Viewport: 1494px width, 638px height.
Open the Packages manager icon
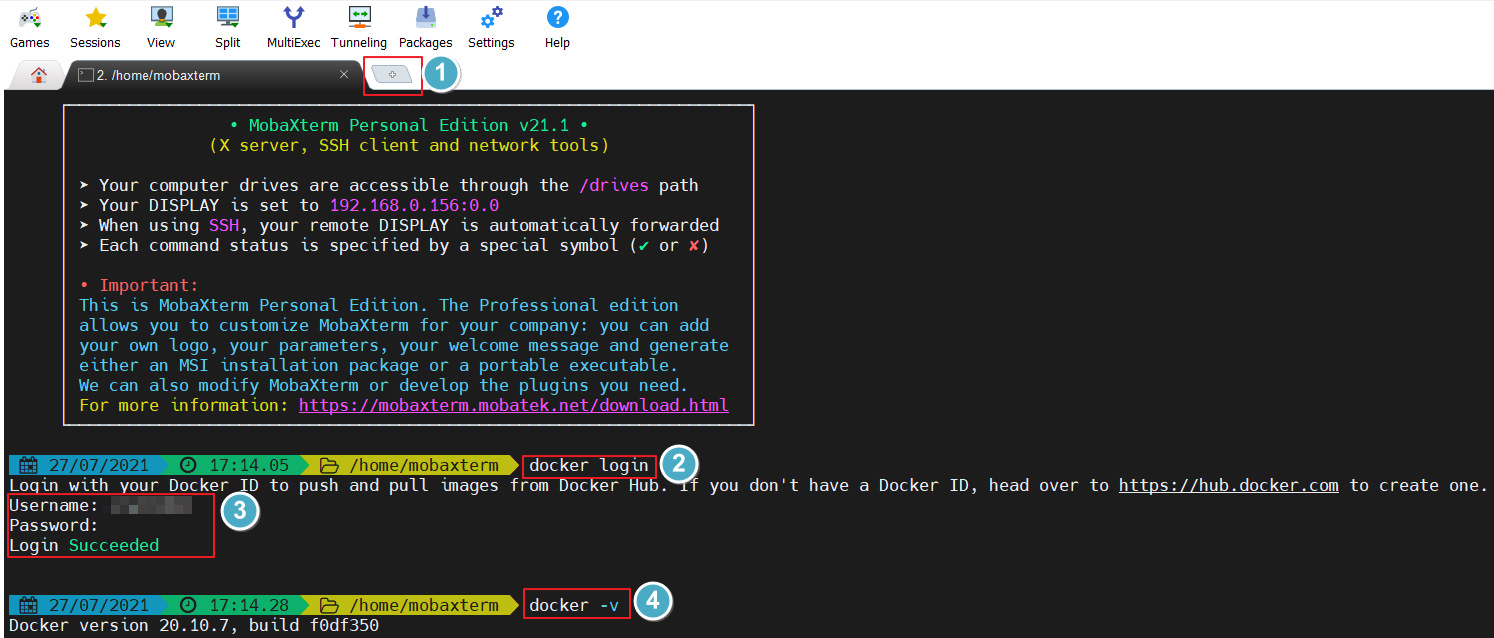coord(425,18)
